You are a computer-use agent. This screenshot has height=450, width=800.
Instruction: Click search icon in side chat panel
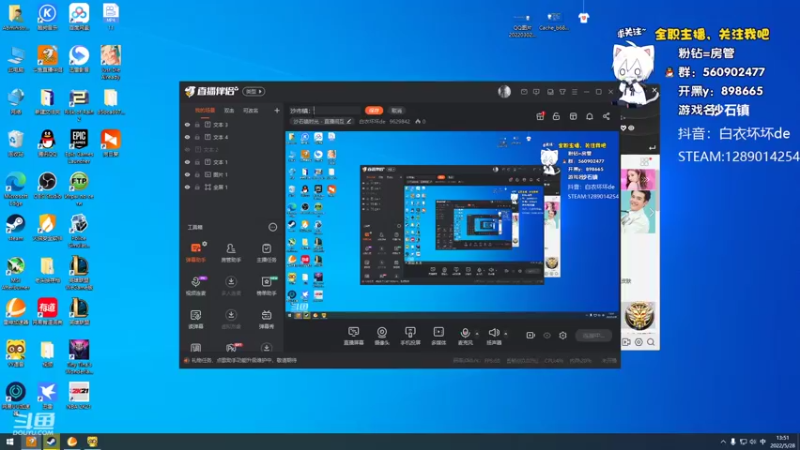[651, 342]
